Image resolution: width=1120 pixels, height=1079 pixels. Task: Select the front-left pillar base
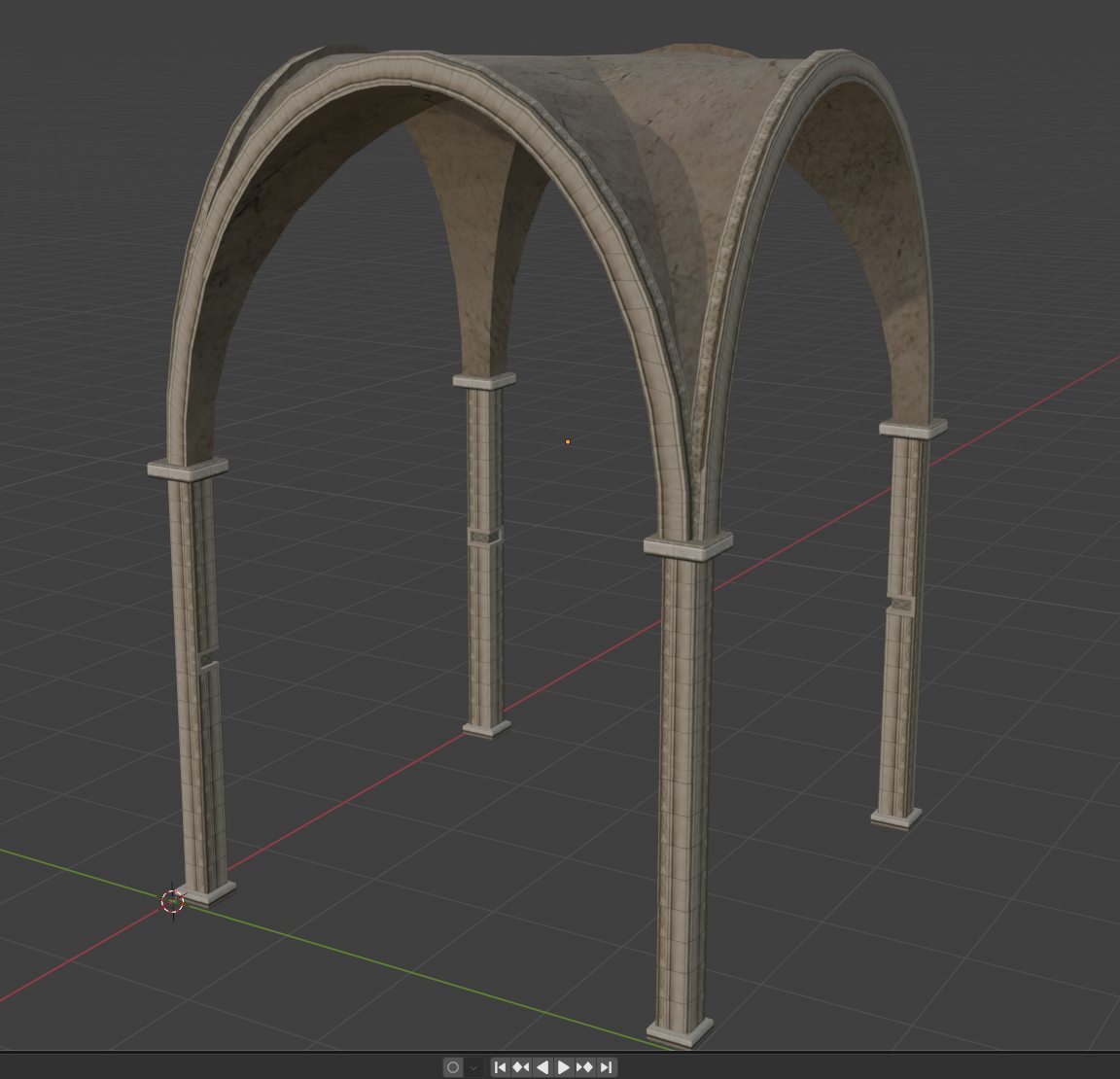click(x=208, y=891)
